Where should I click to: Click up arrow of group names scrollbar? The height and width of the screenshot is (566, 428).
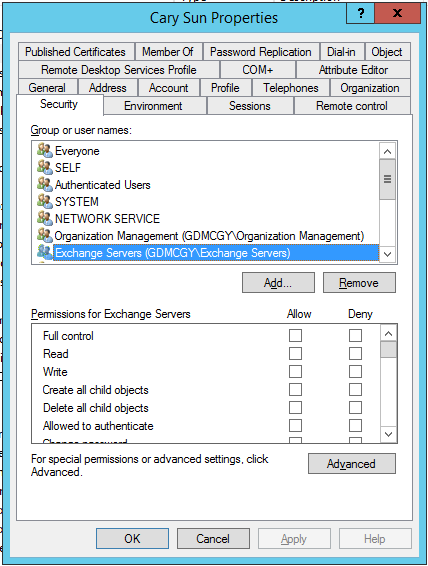tap(388, 151)
